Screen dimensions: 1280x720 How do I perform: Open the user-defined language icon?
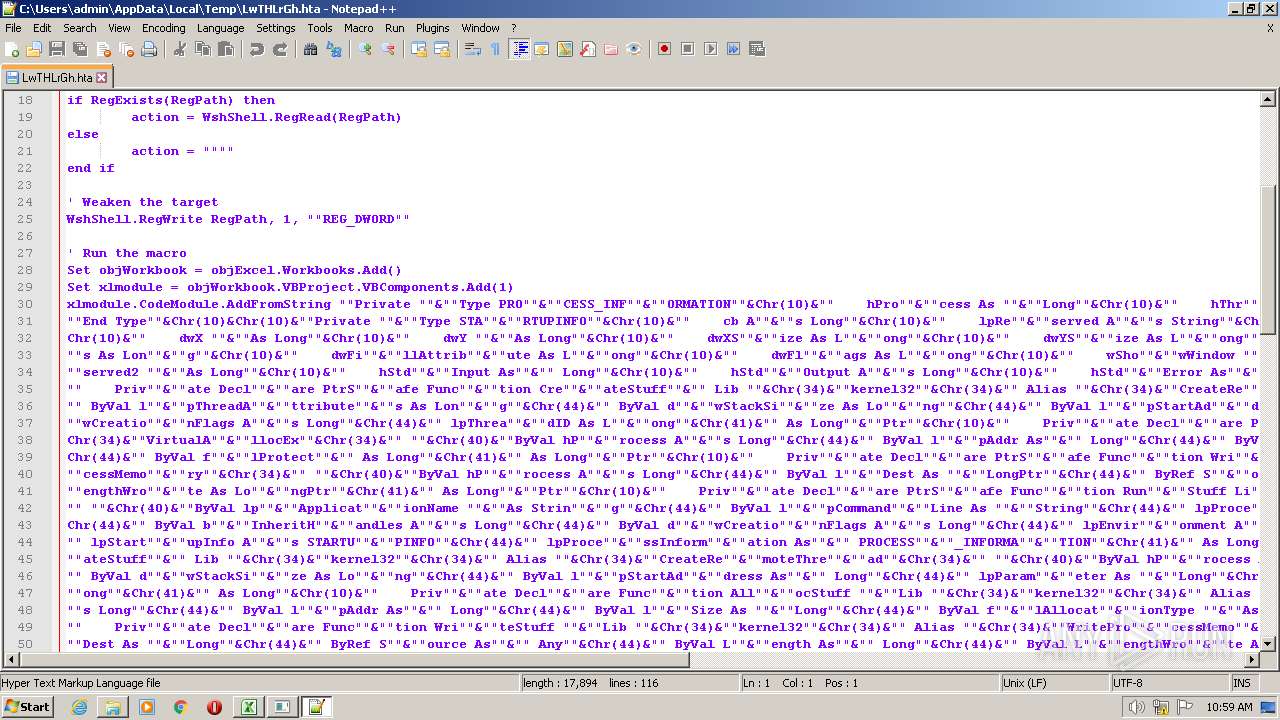click(x=542, y=49)
